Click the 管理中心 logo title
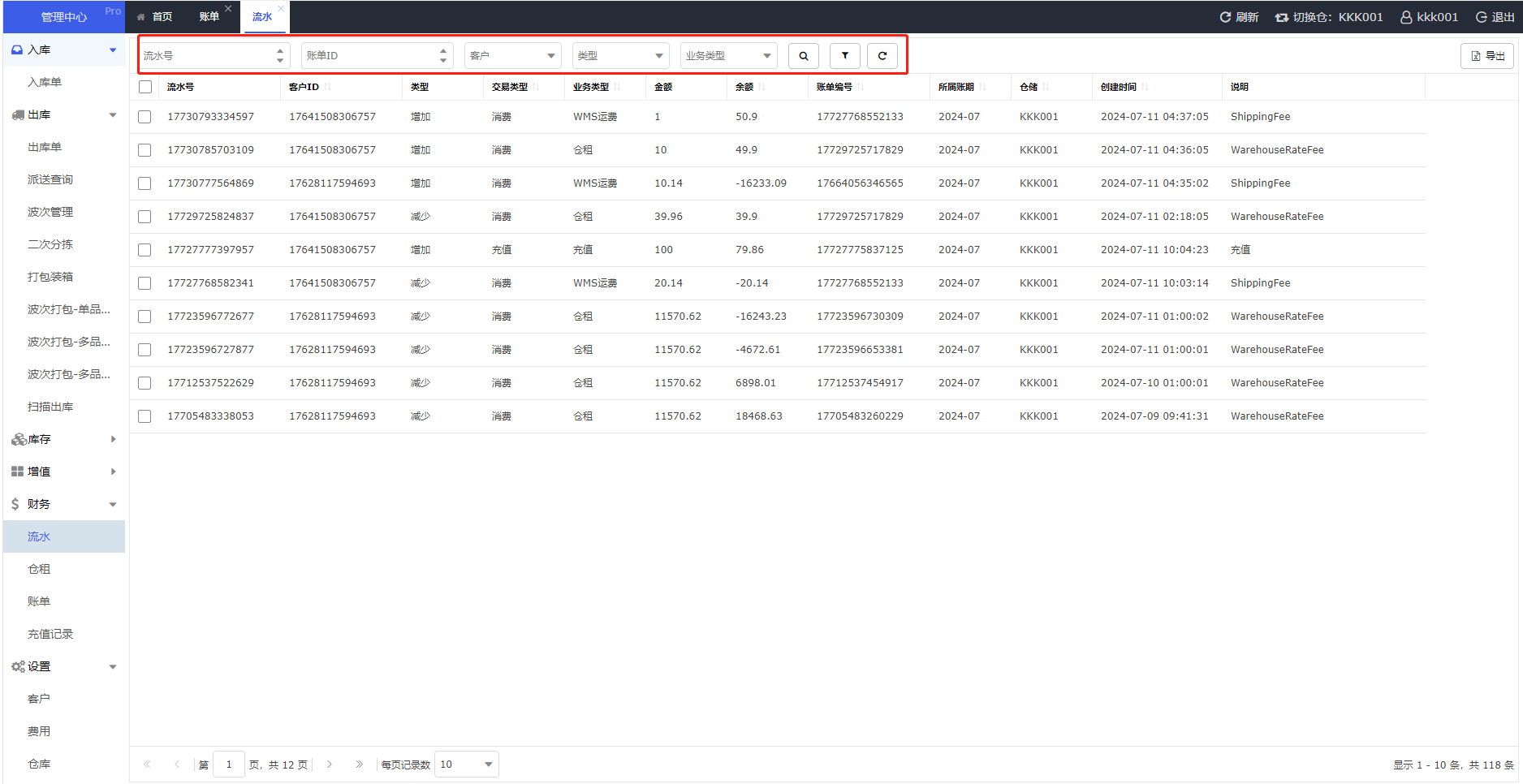 point(64,17)
